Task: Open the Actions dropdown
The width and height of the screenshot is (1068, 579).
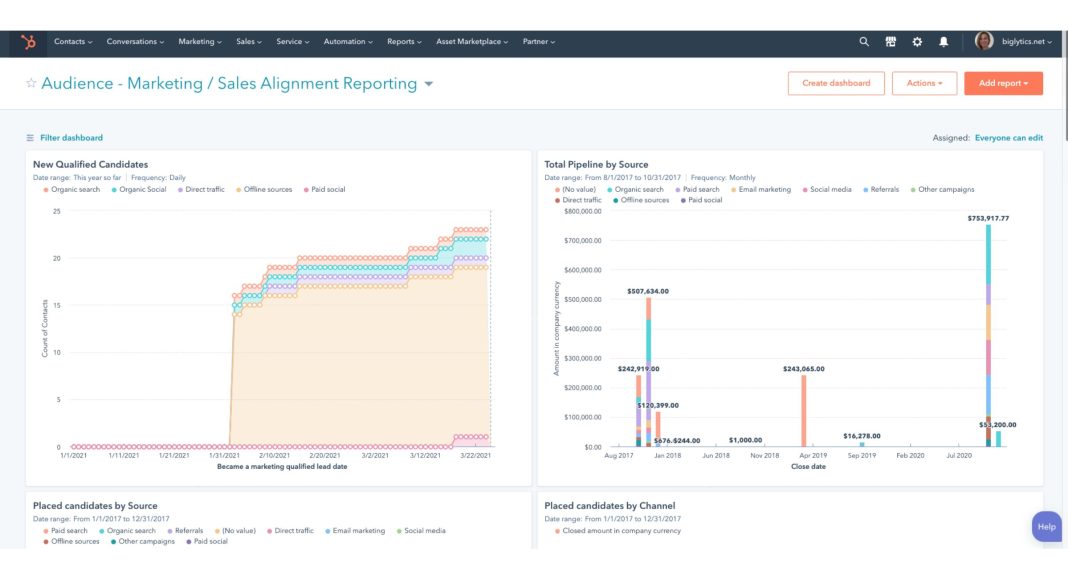Action: pyautogui.click(x=925, y=83)
